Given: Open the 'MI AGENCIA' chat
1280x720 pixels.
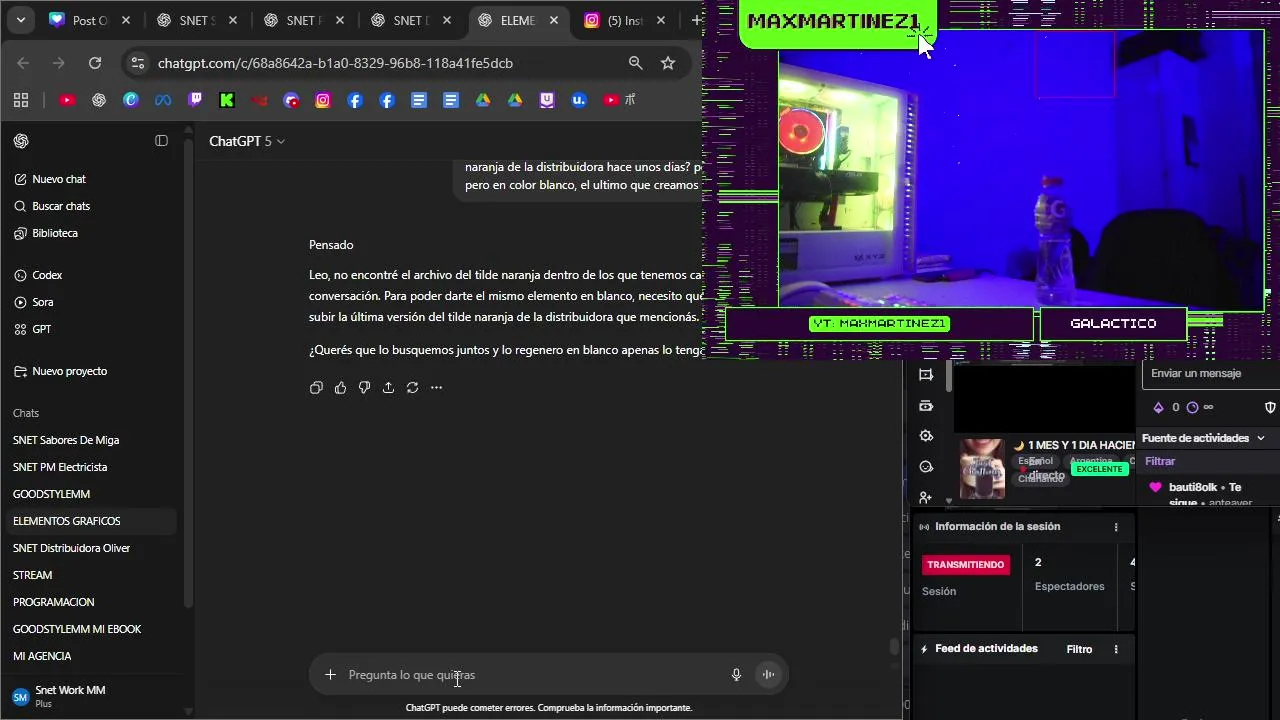Looking at the screenshot, I should pyautogui.click(x=42, y=656).
